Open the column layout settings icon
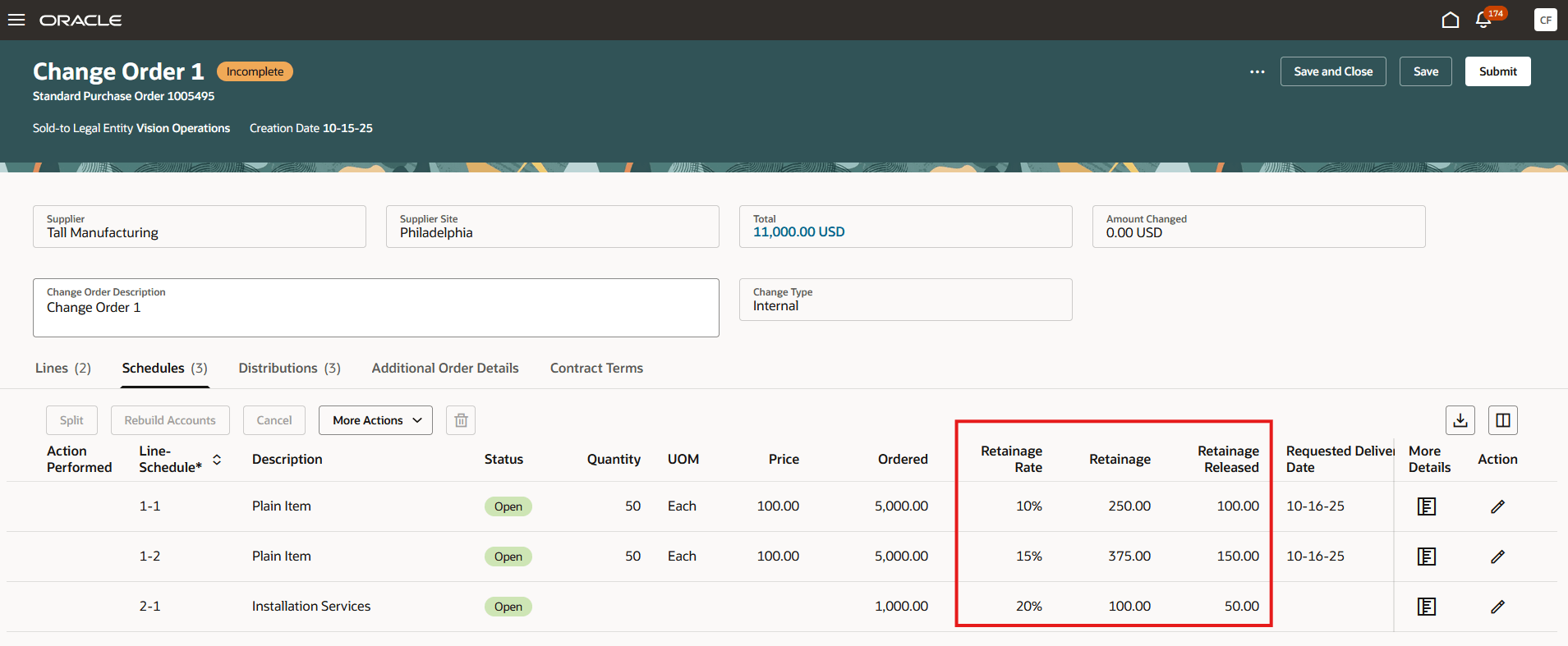The image size is (1568, 646). coord(1503,420)
